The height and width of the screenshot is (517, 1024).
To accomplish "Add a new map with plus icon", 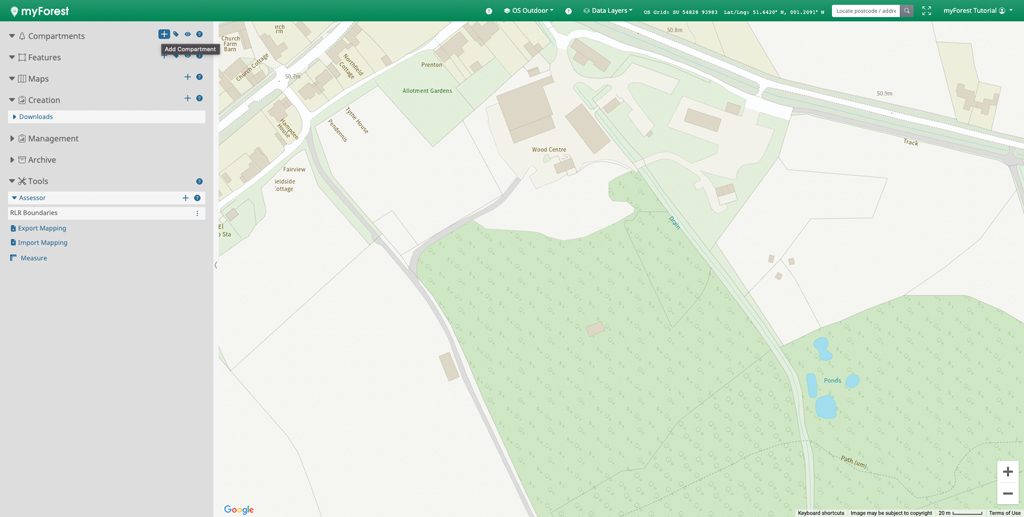I will pyautogui.click(x=187, y=78).
